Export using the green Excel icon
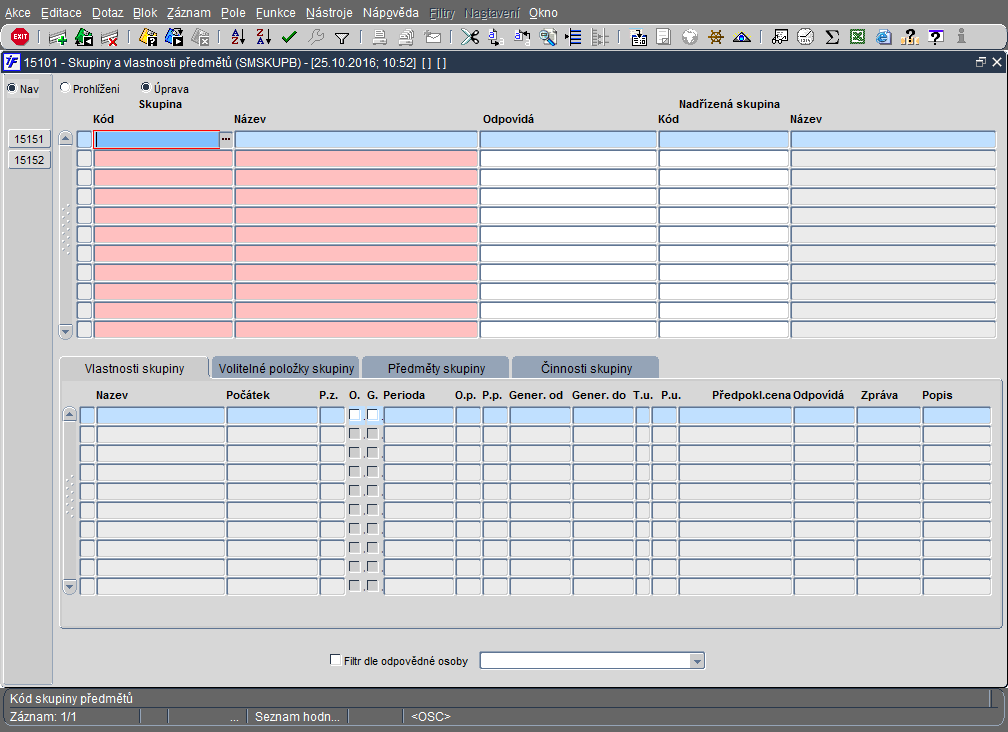Viewport: 1008px width, 732px height. pyautogui.click(x=858, y=37)
